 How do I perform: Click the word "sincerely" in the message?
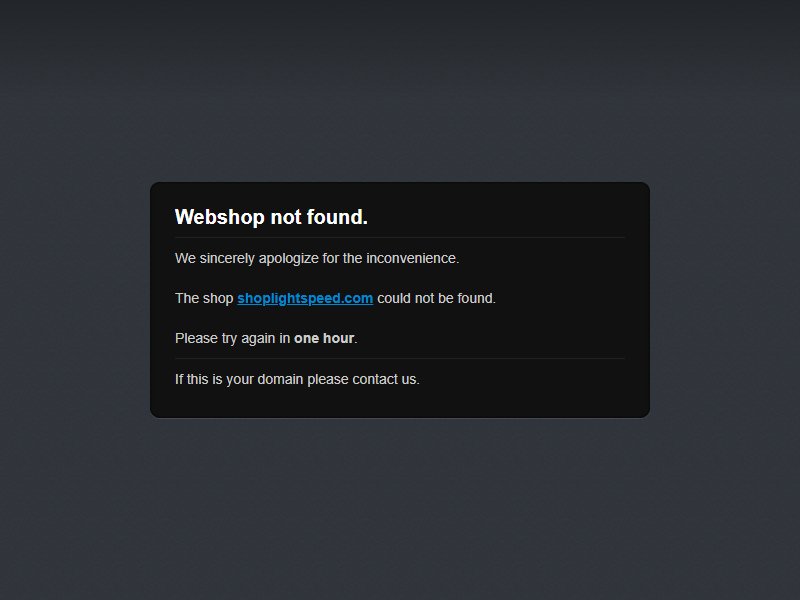[227, 259]
